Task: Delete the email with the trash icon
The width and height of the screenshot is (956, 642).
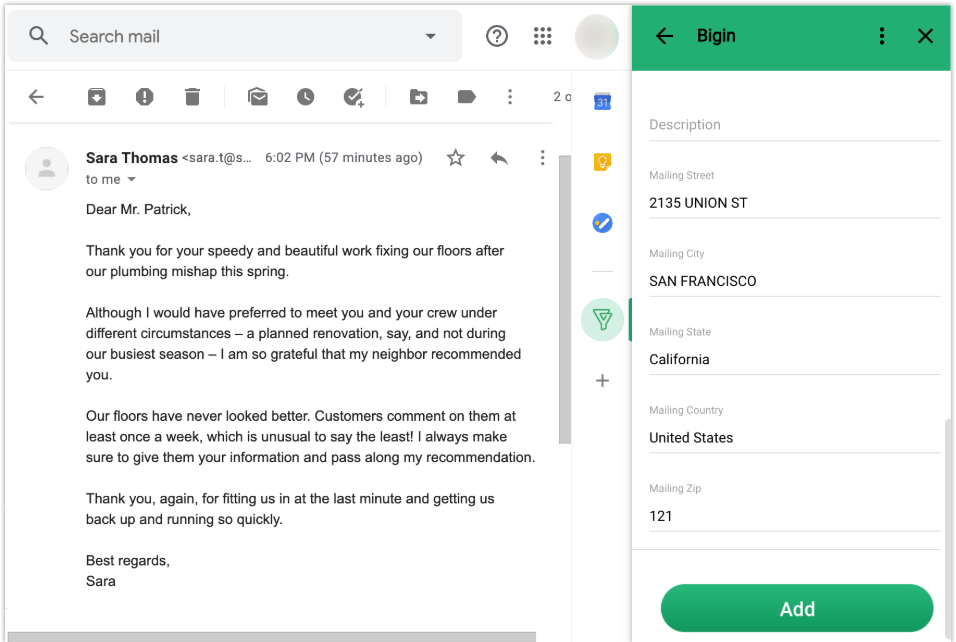Action: [x=192, y=96]
